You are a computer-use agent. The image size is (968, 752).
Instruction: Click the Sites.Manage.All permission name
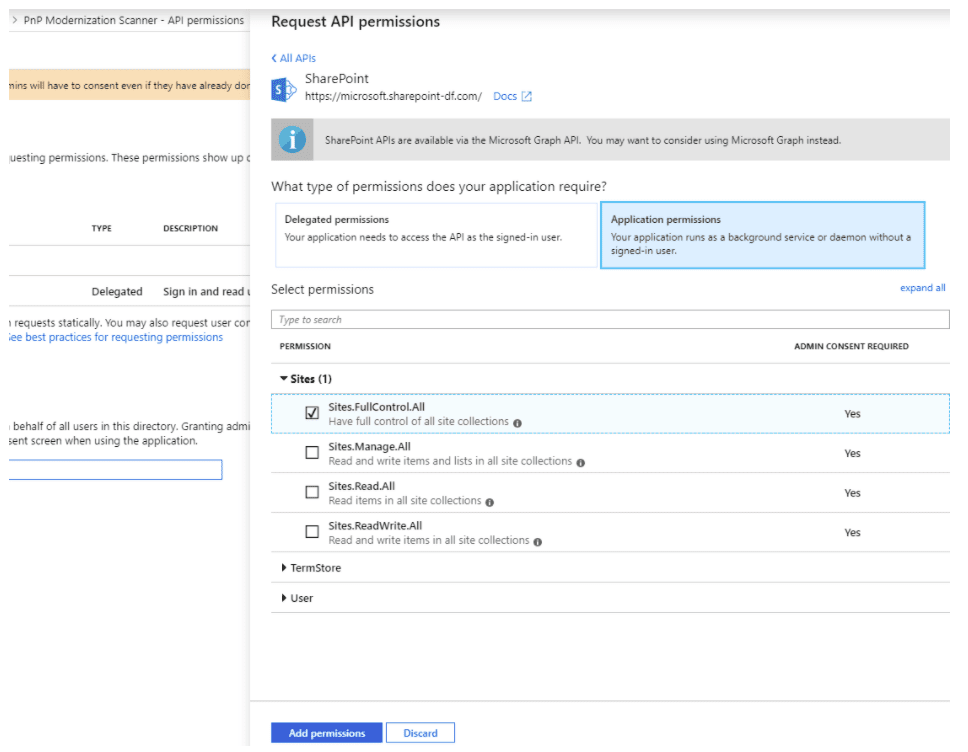pos(369,446)
